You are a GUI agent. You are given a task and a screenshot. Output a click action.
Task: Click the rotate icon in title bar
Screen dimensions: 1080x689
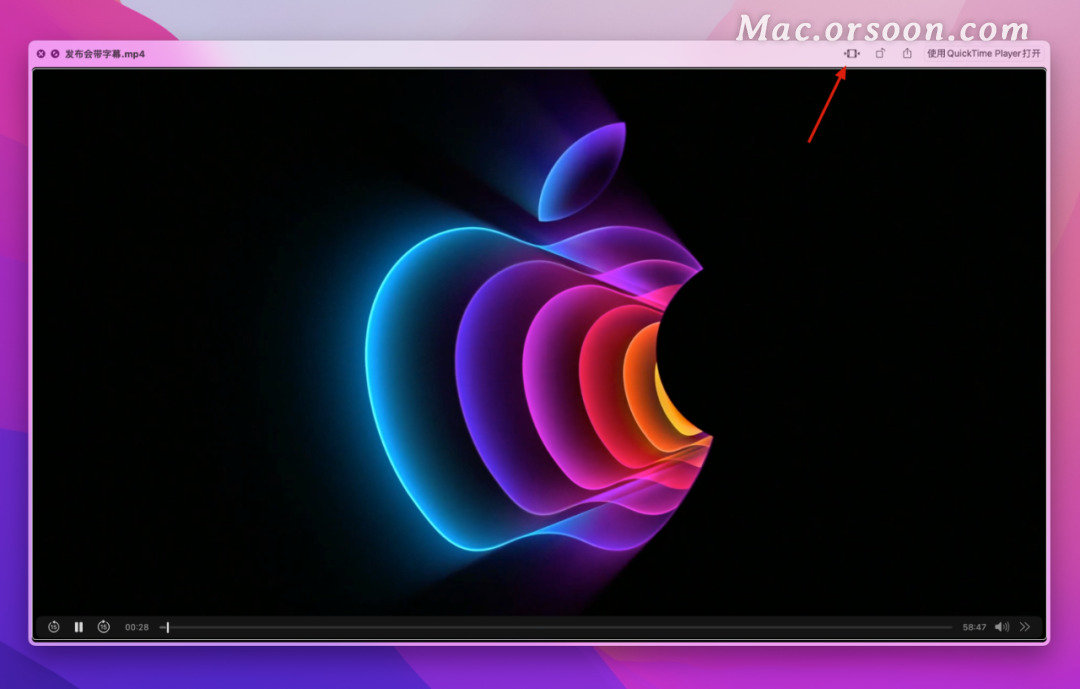880,54
